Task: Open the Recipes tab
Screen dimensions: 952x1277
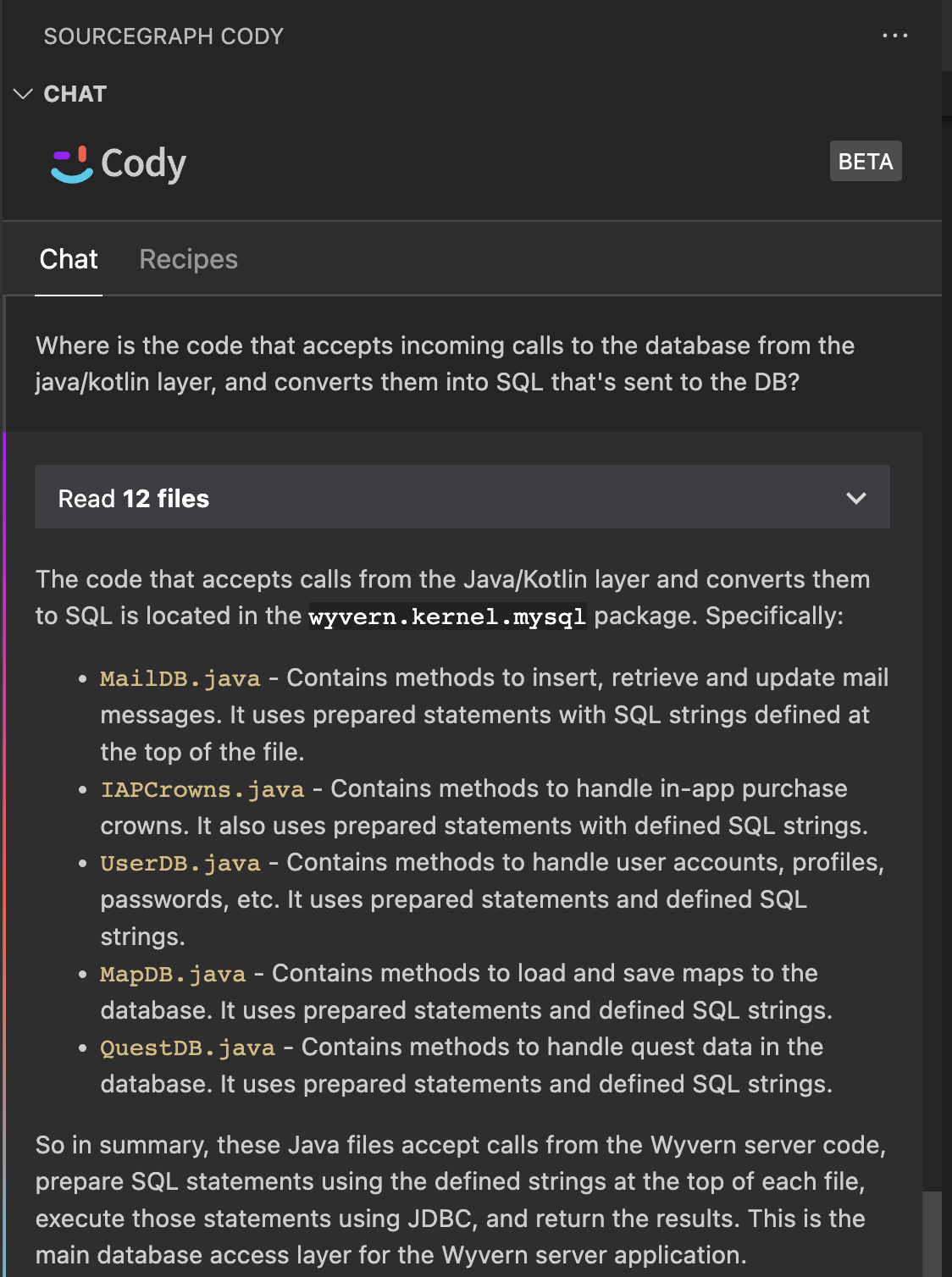Action: point(188,259)
